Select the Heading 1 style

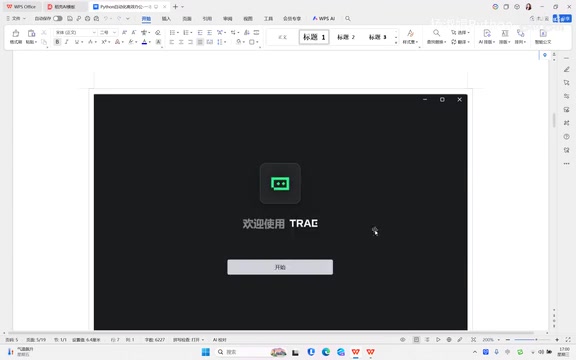point(314,37)
